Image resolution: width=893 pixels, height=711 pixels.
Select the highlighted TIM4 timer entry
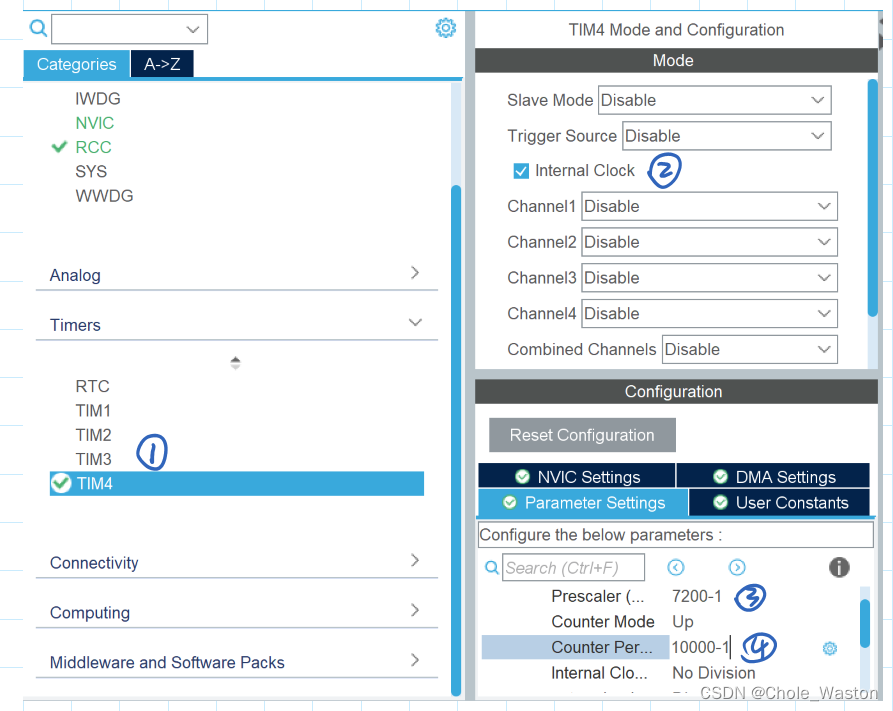[237, 484]
